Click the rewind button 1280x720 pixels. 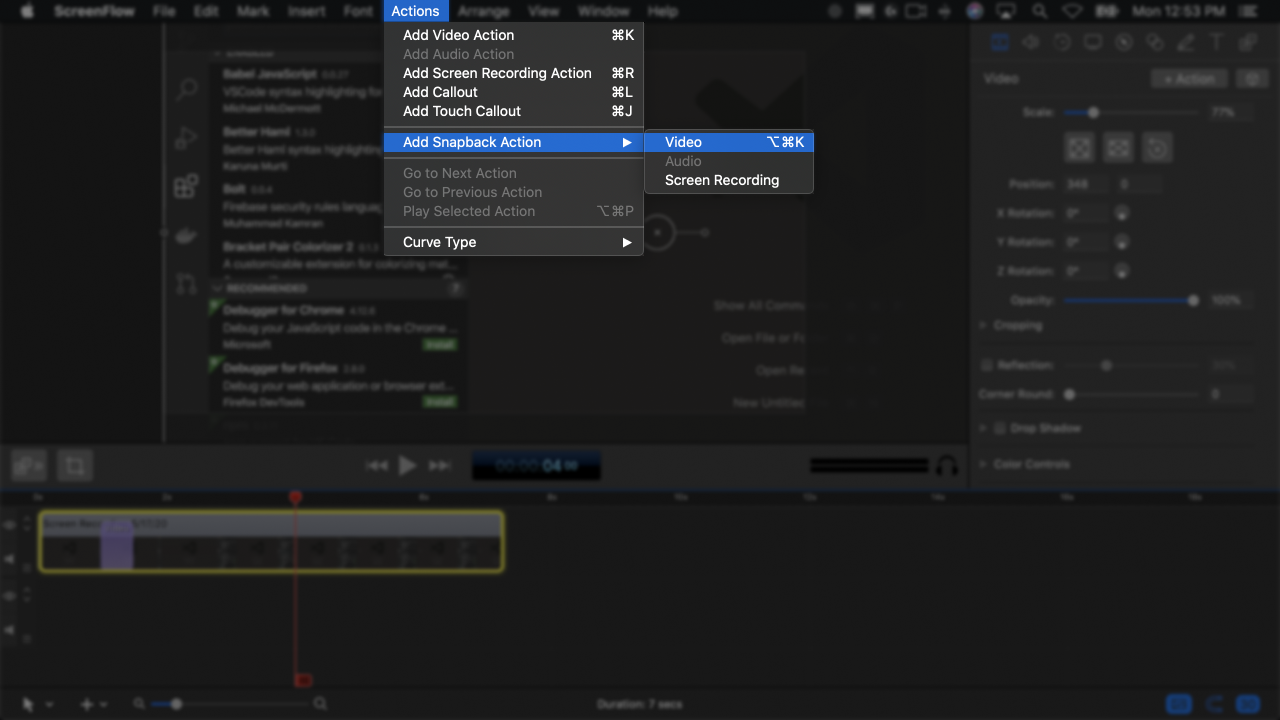pyautogui.click(x=377, y=465)
